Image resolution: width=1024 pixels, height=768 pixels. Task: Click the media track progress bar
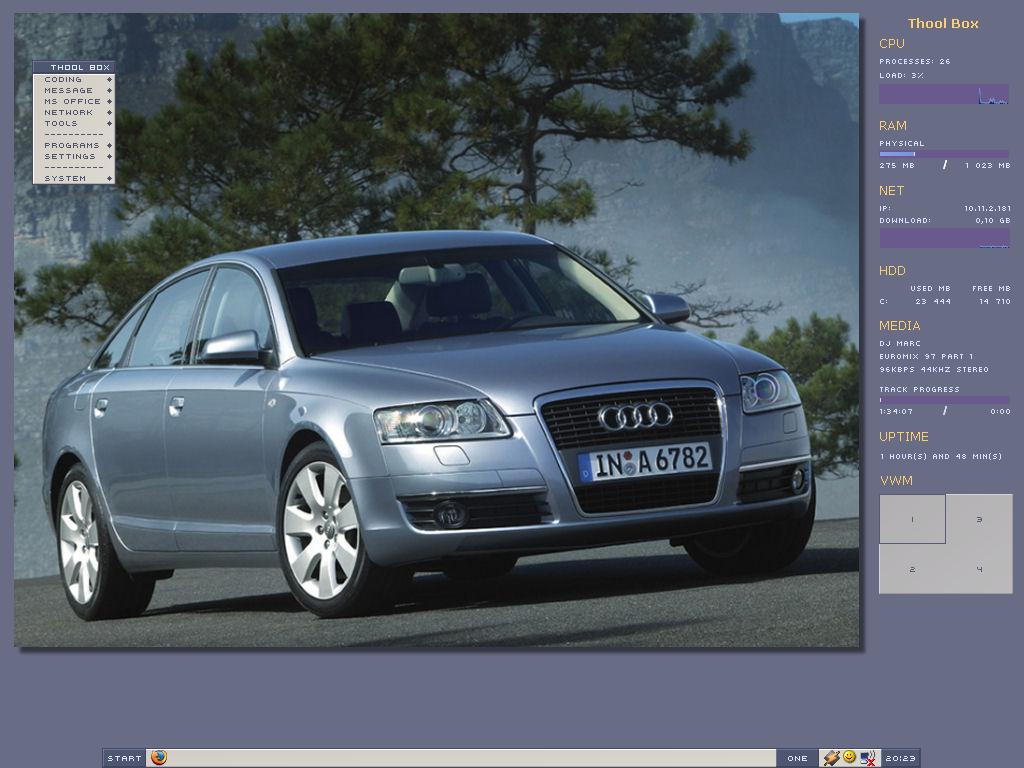pyautogui.click(x=944, y=400)
